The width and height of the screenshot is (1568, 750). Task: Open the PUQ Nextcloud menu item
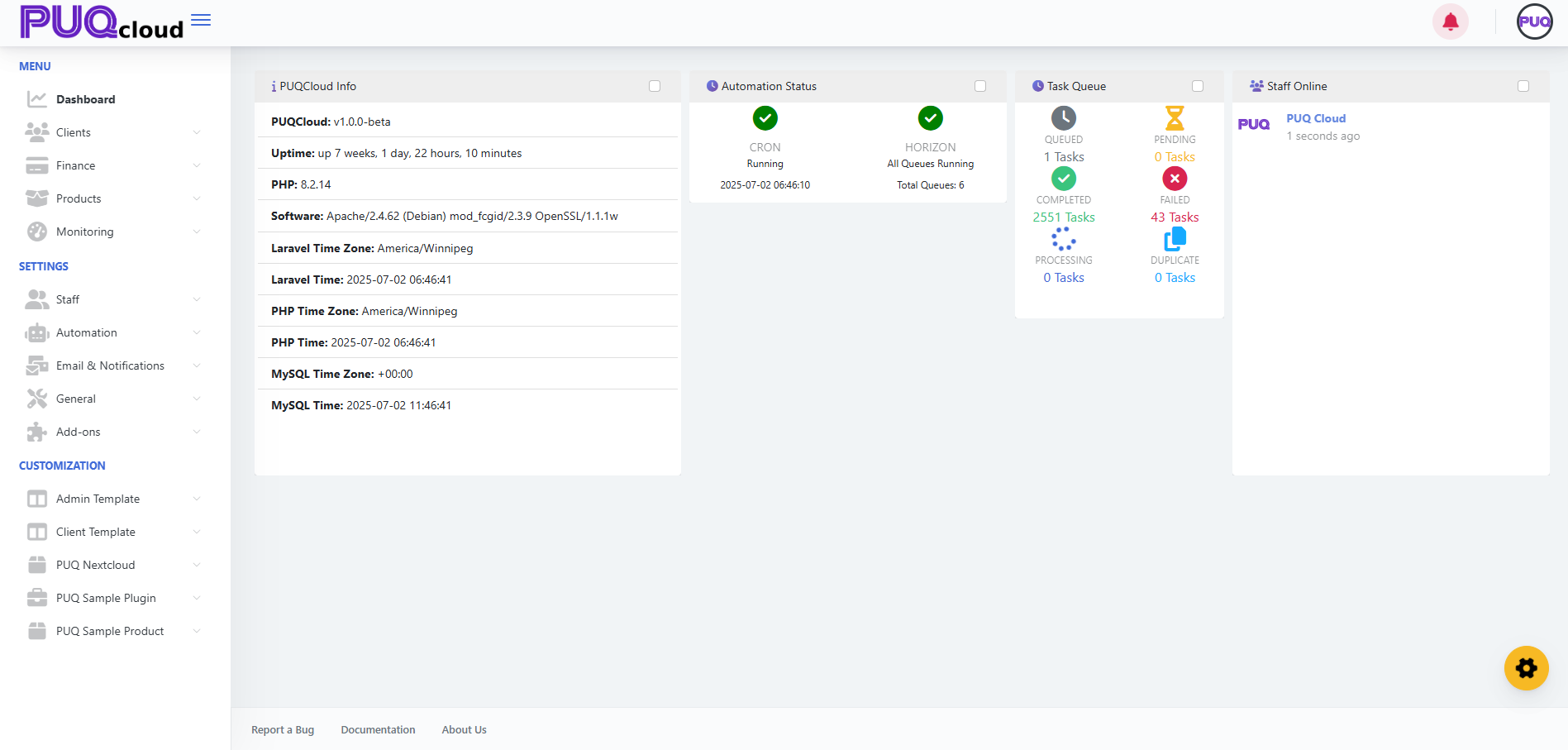pos(114,565)
